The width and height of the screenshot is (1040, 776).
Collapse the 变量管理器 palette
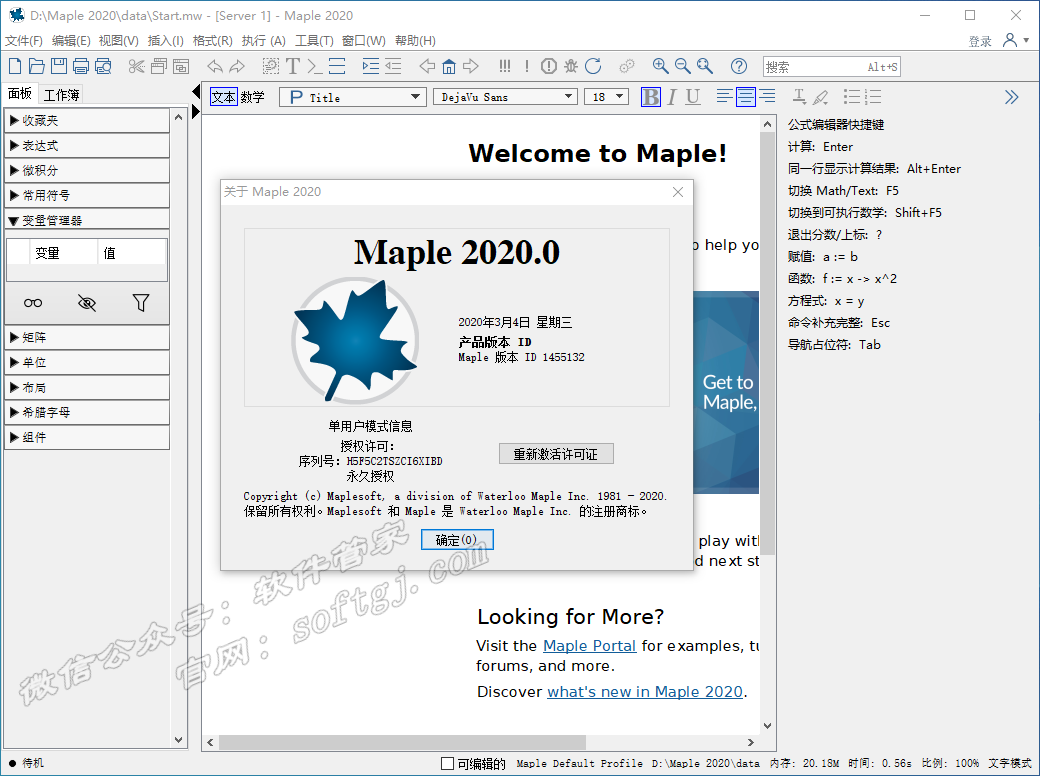pos(87,220)
